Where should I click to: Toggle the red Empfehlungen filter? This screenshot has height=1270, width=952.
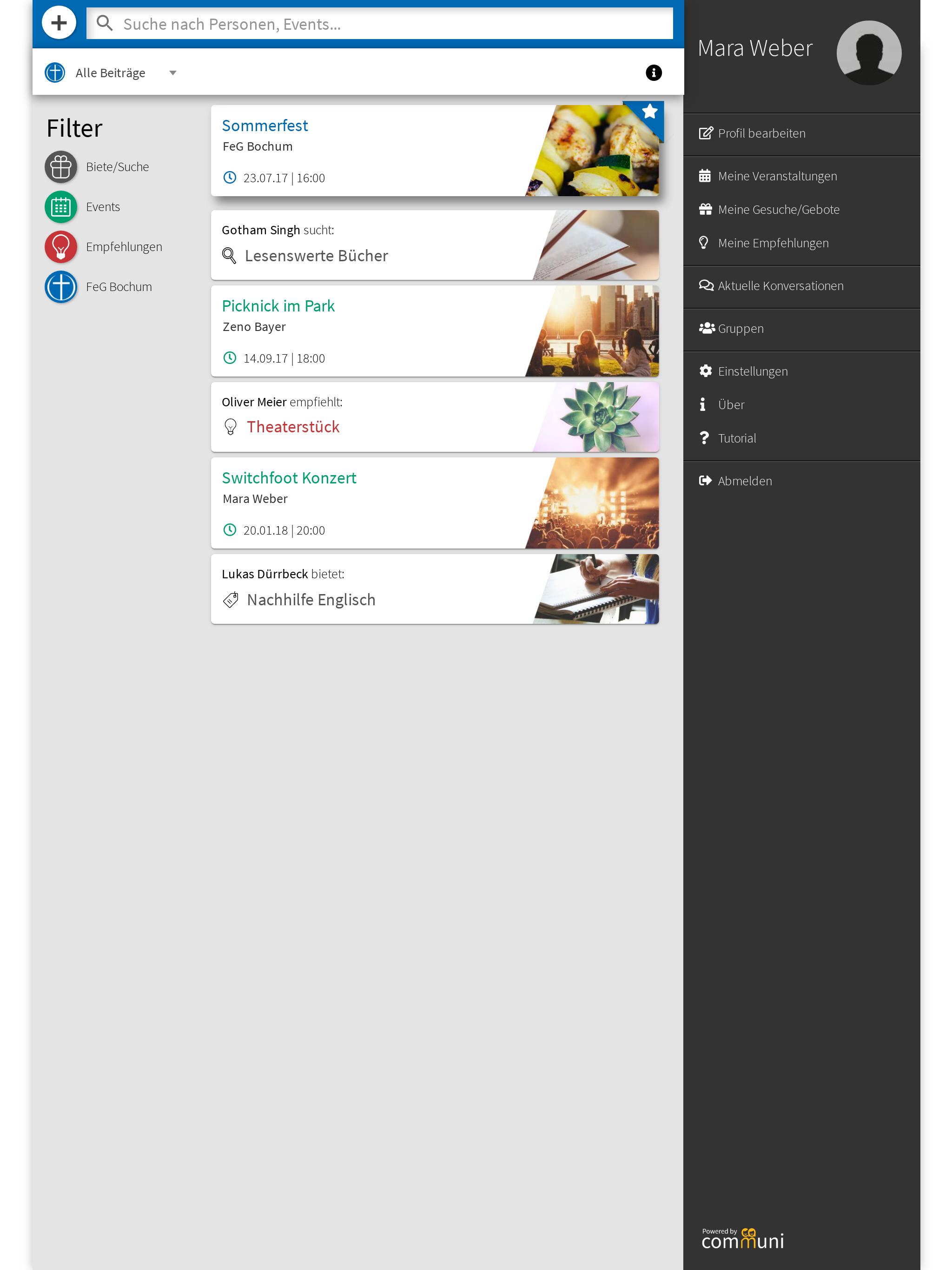coord(61,247)
